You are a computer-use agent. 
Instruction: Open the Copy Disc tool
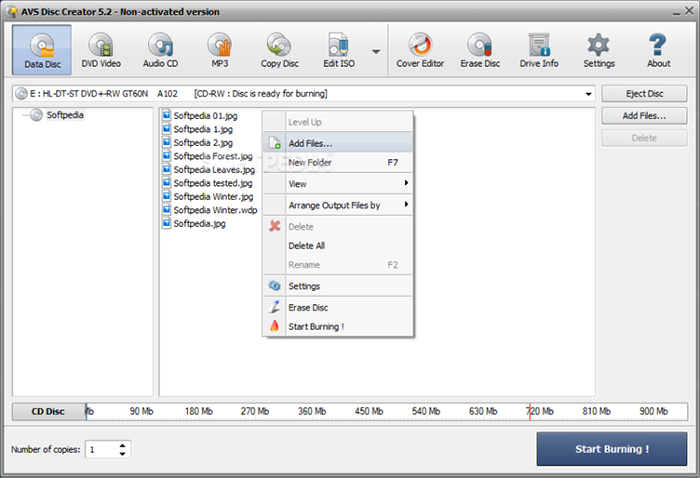[279, 50]
